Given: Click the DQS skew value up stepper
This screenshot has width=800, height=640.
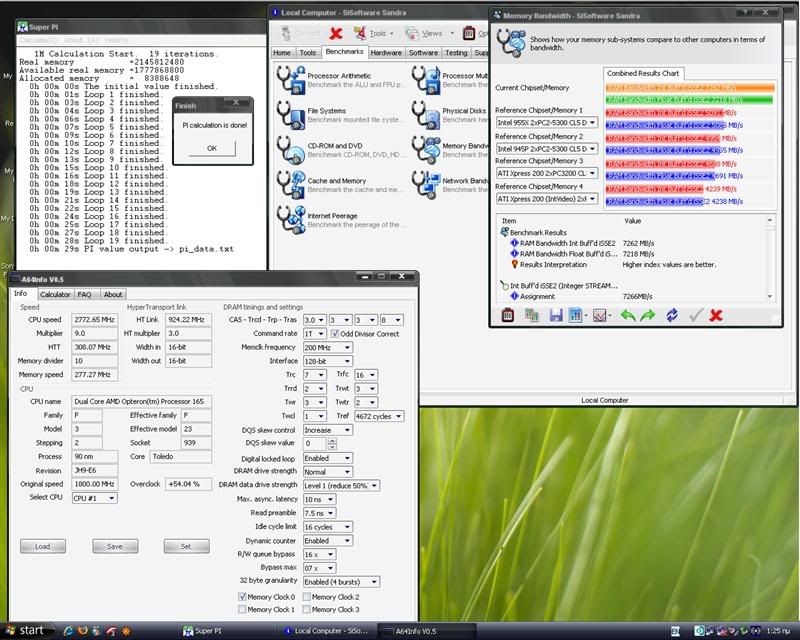Looking at the screenshot, I should [x=333, y=440].
